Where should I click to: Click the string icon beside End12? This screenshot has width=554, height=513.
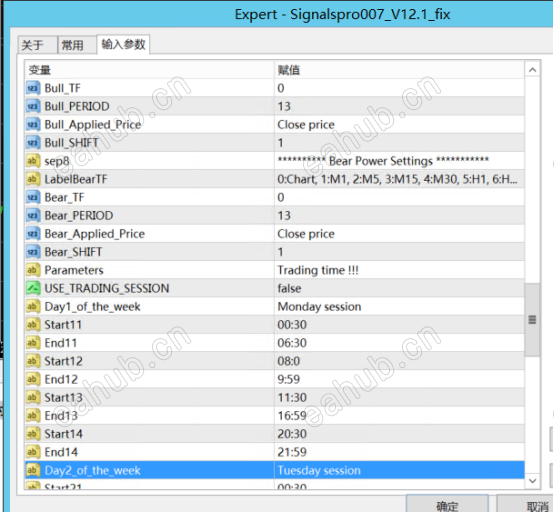(33, 379)
